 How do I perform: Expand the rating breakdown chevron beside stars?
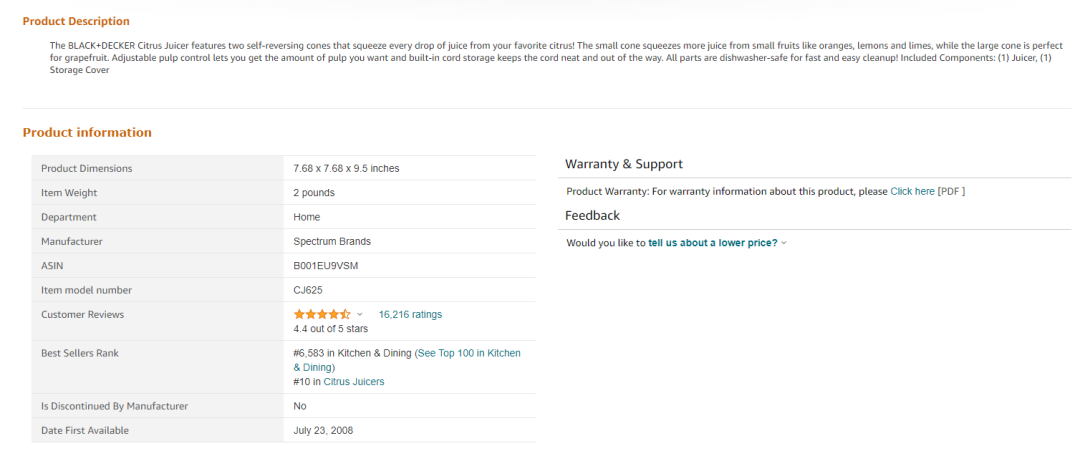[x=360, y=315]
